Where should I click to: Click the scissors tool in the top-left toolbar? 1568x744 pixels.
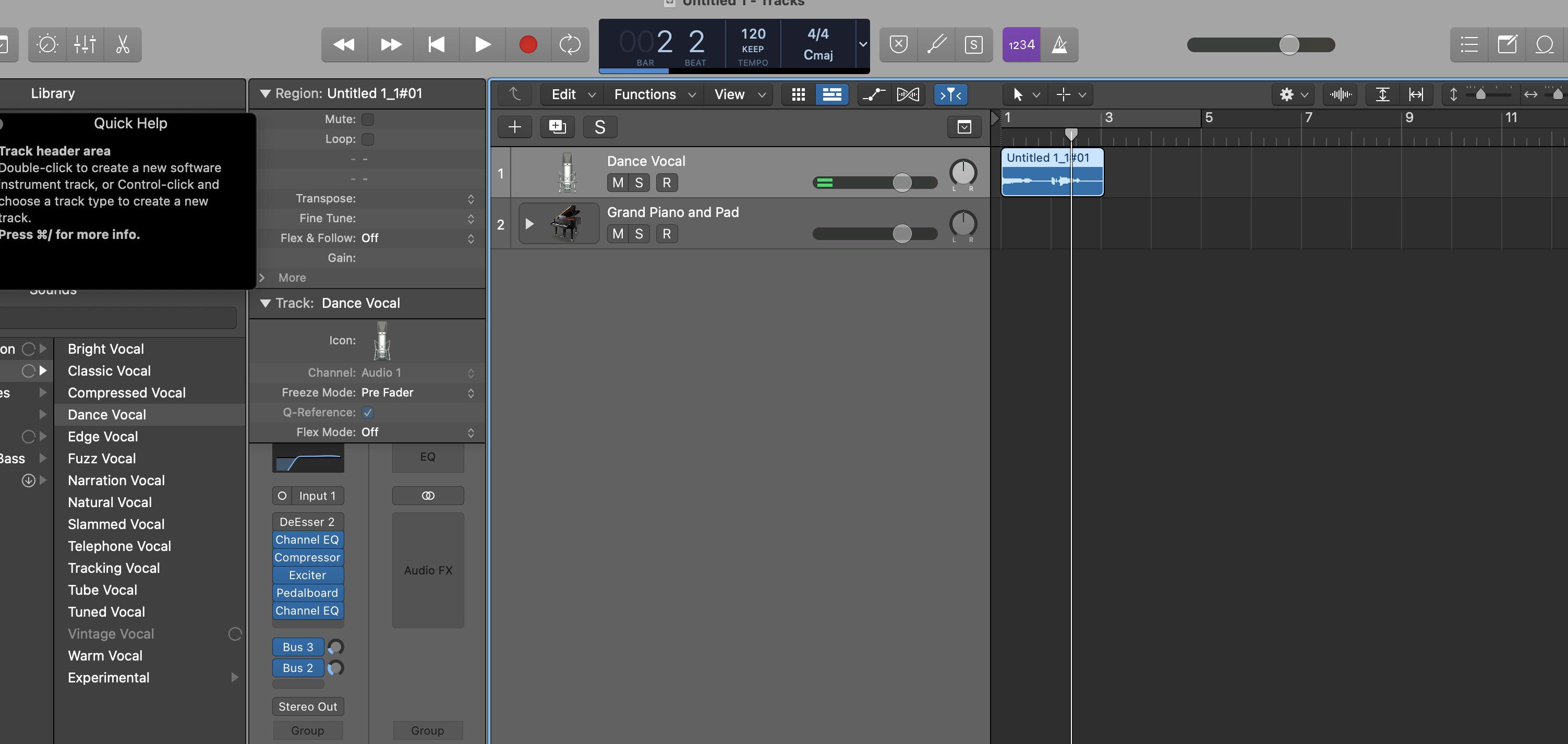point(123,44)
